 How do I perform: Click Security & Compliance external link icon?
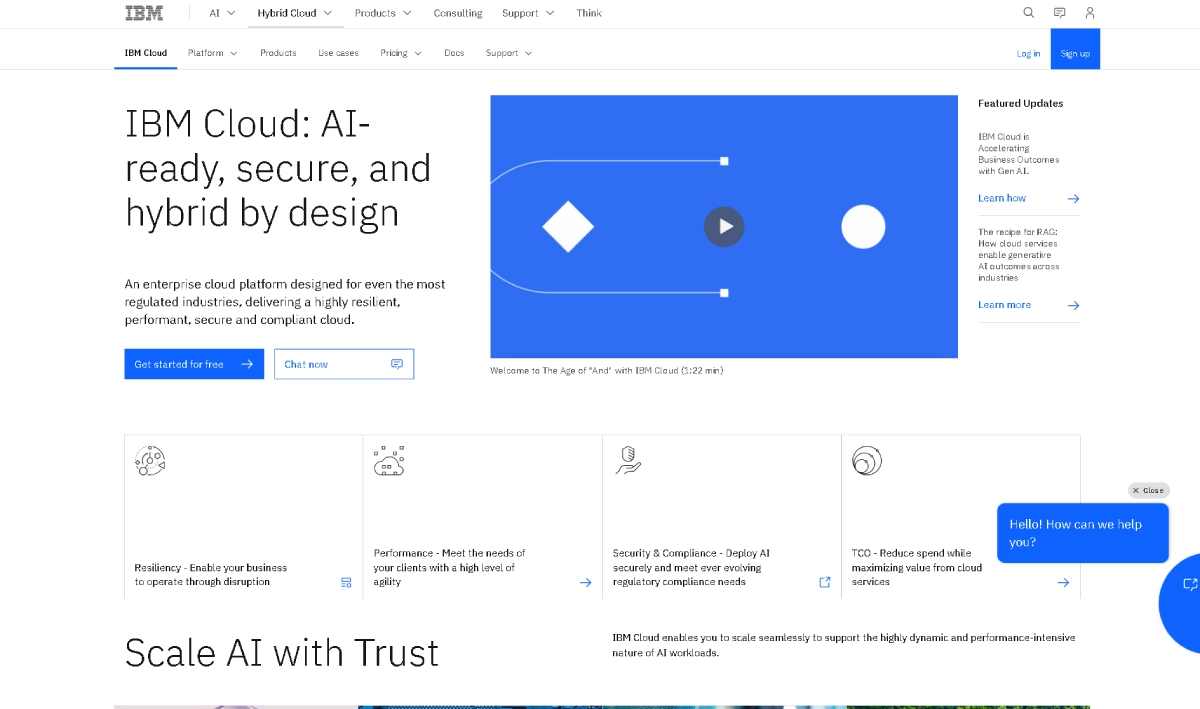(x=825, y=582)
